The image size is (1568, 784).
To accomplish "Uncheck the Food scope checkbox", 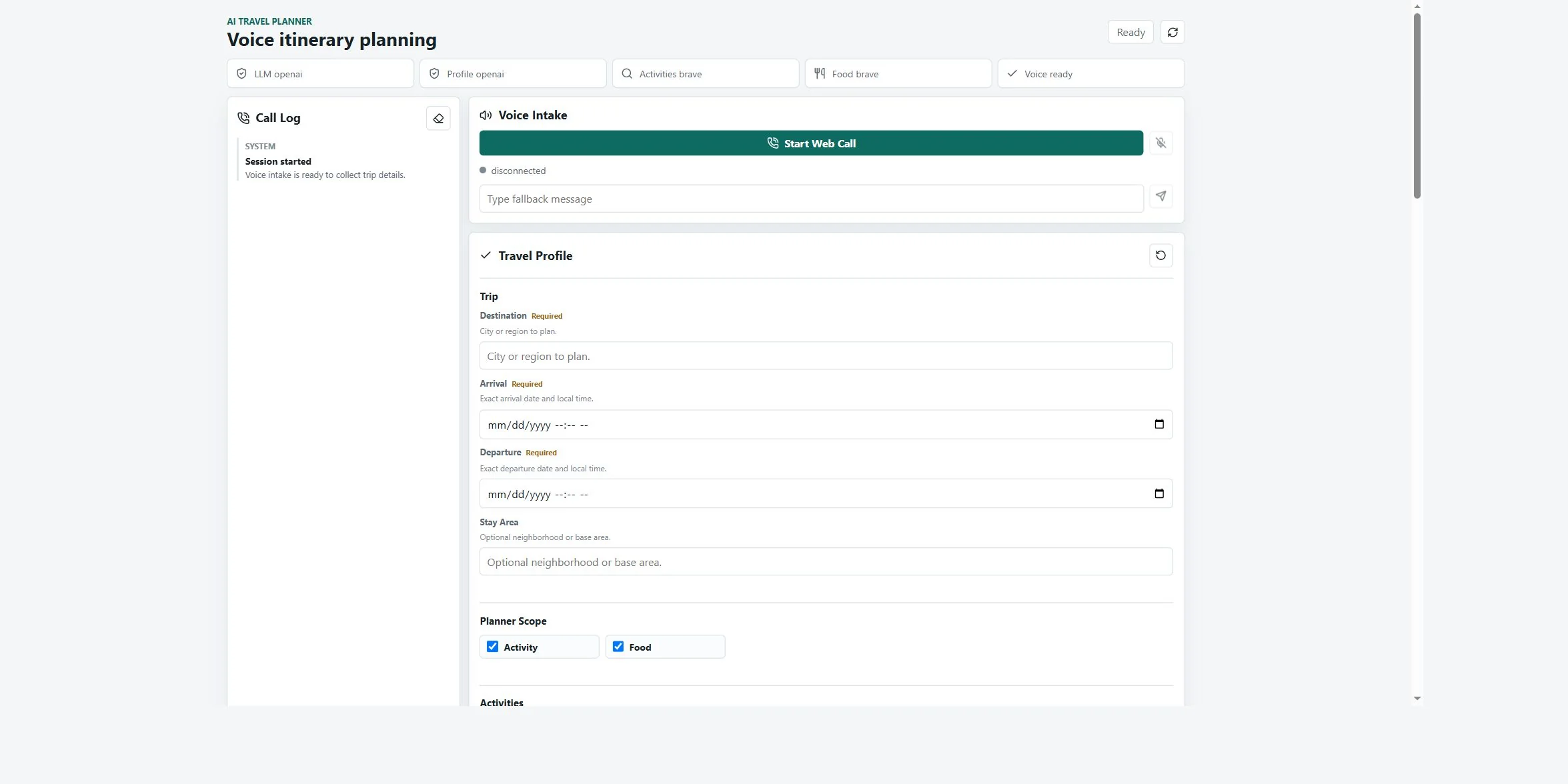I will coord(618,647).
